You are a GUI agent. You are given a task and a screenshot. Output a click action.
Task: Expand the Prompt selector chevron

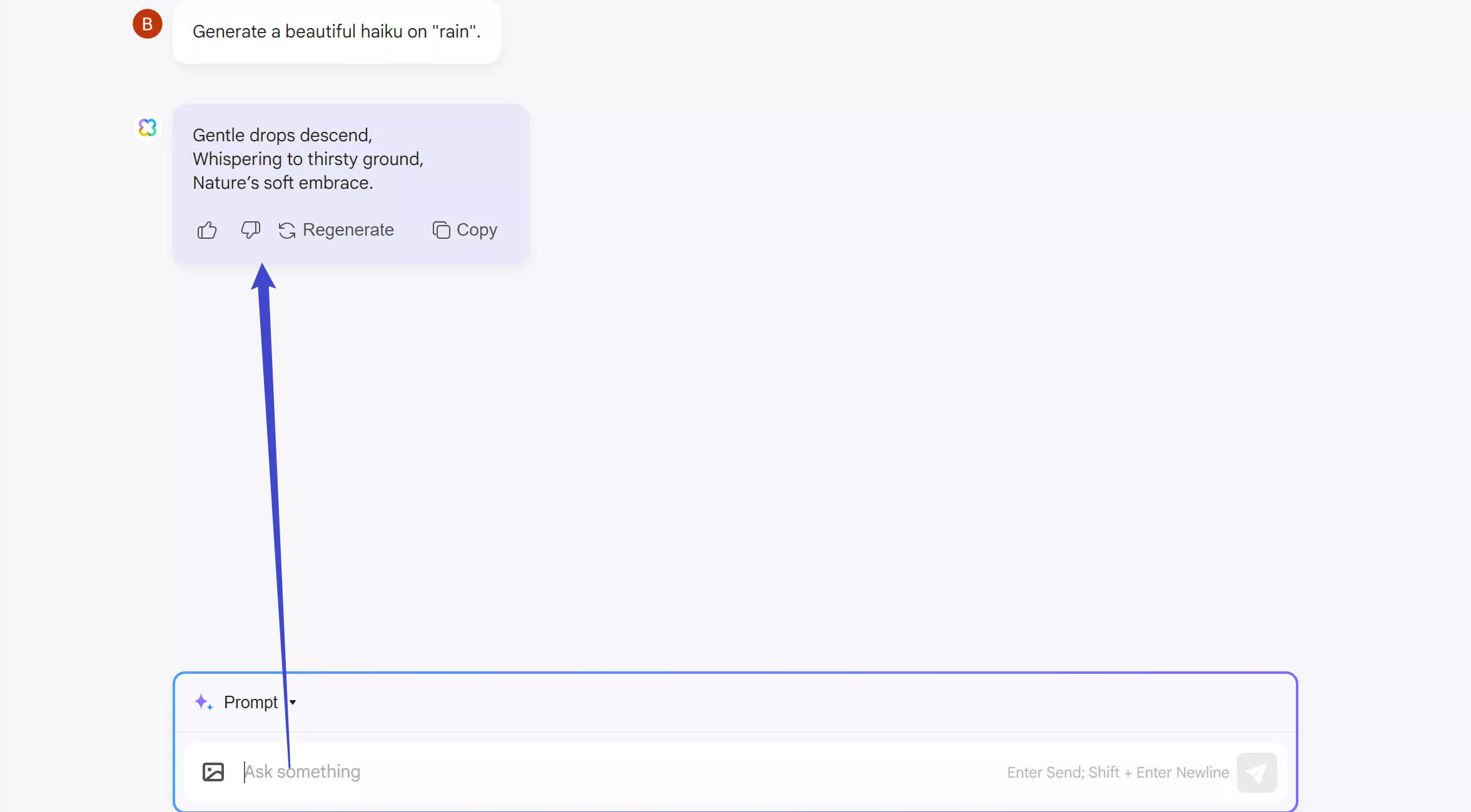(293, 702)
